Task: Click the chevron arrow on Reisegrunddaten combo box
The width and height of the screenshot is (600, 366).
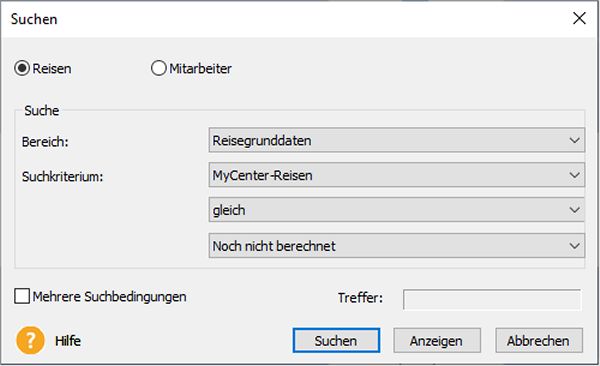Action: pos(574,141)
